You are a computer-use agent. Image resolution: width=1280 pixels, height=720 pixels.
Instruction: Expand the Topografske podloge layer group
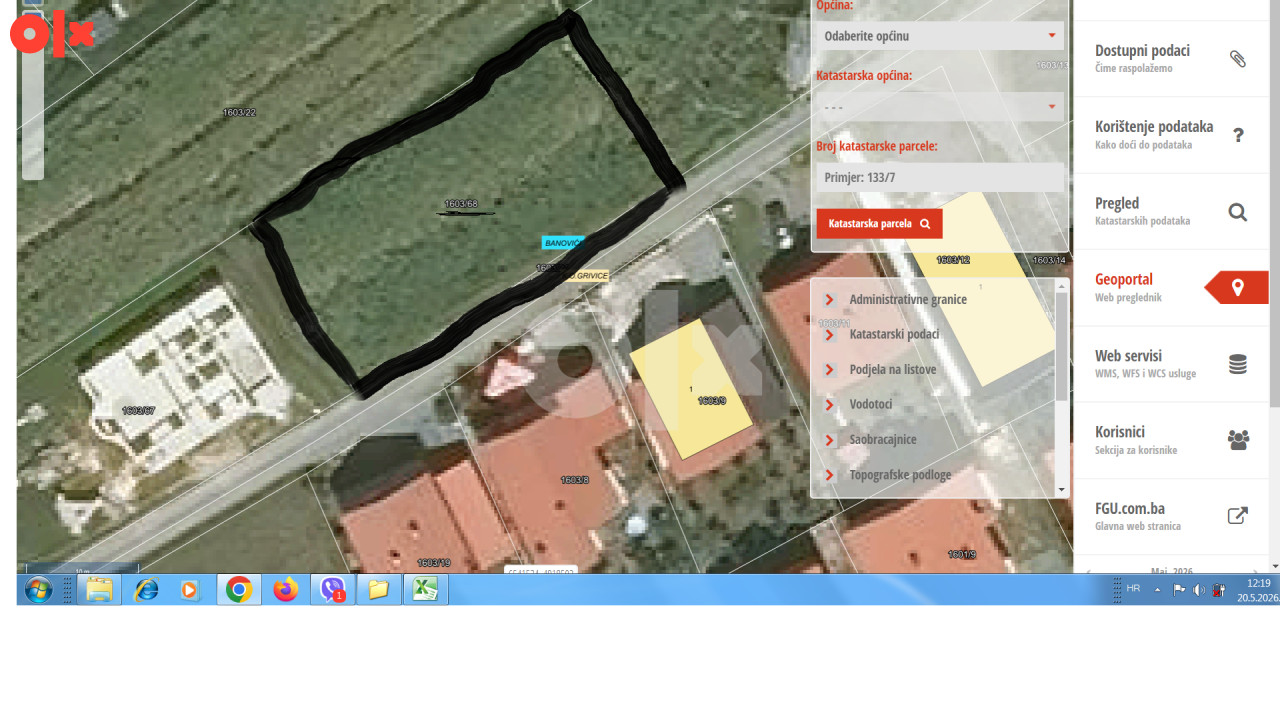(x=829, y=474)
